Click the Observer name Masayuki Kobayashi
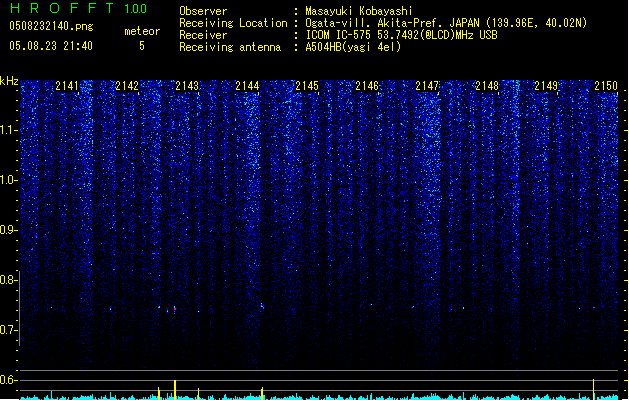 [359, 11]
